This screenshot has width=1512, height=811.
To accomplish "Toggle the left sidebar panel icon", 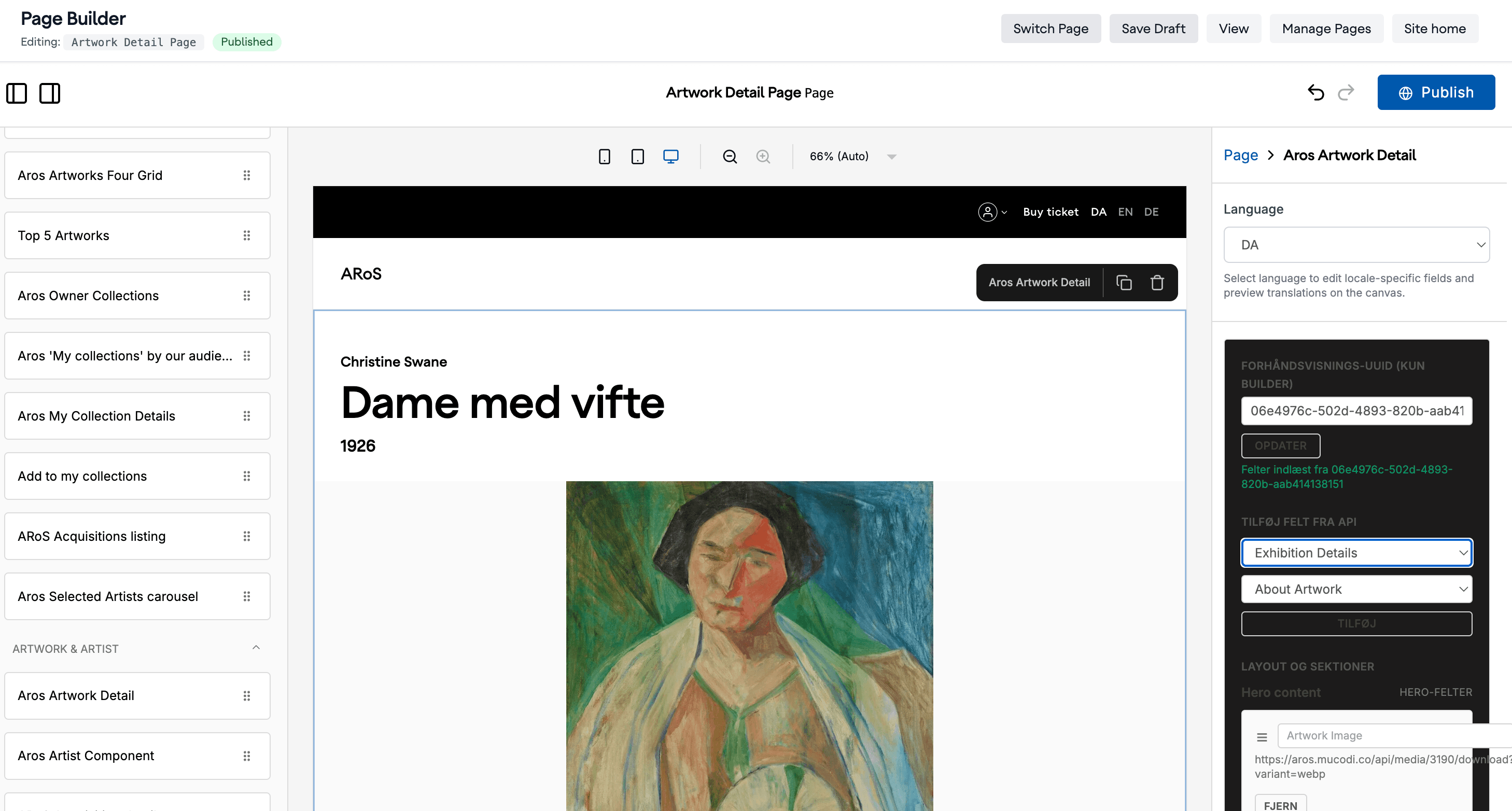I will point(17,93).
